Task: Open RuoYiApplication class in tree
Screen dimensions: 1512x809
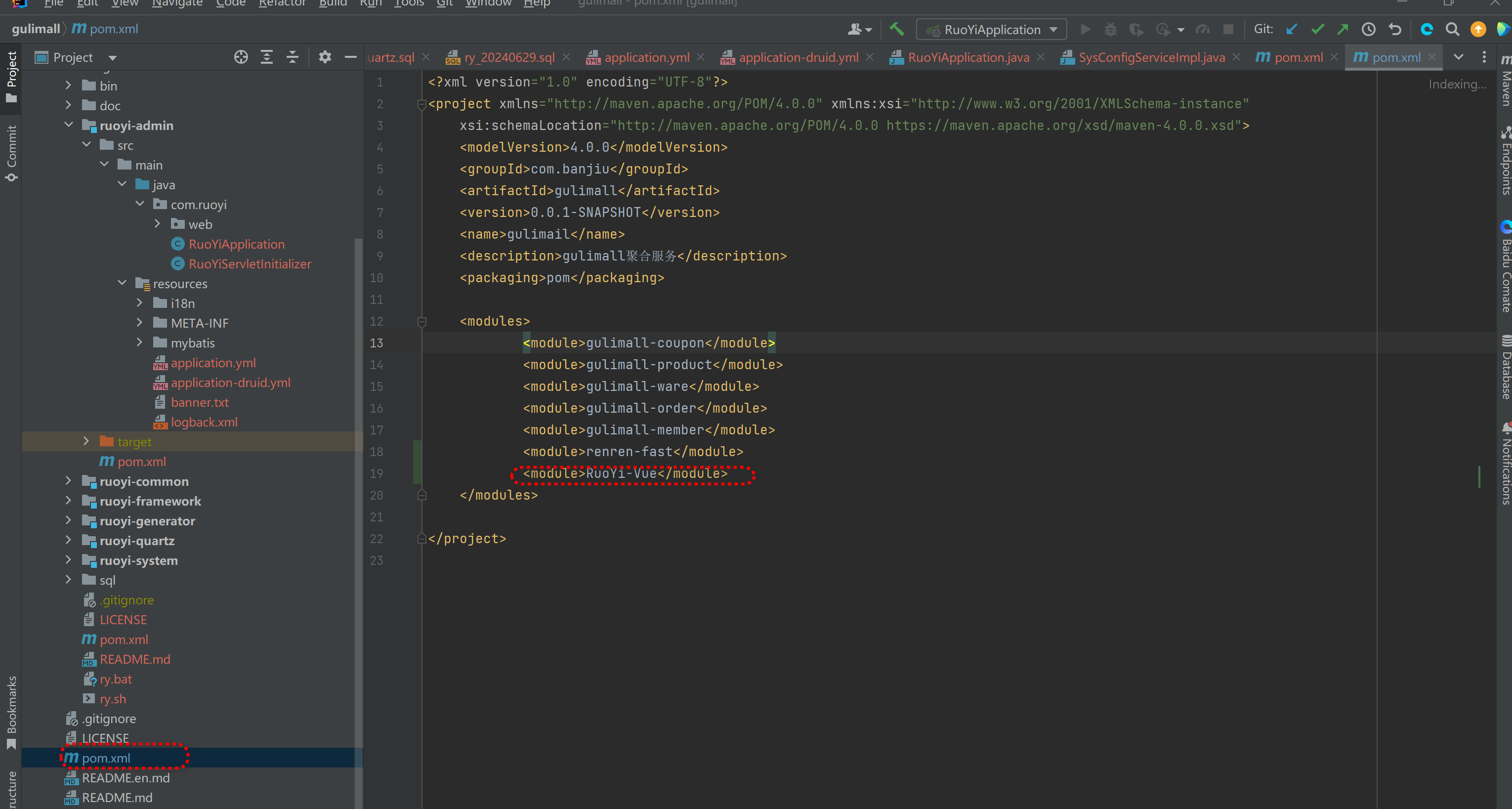Action: pos(236,244)
